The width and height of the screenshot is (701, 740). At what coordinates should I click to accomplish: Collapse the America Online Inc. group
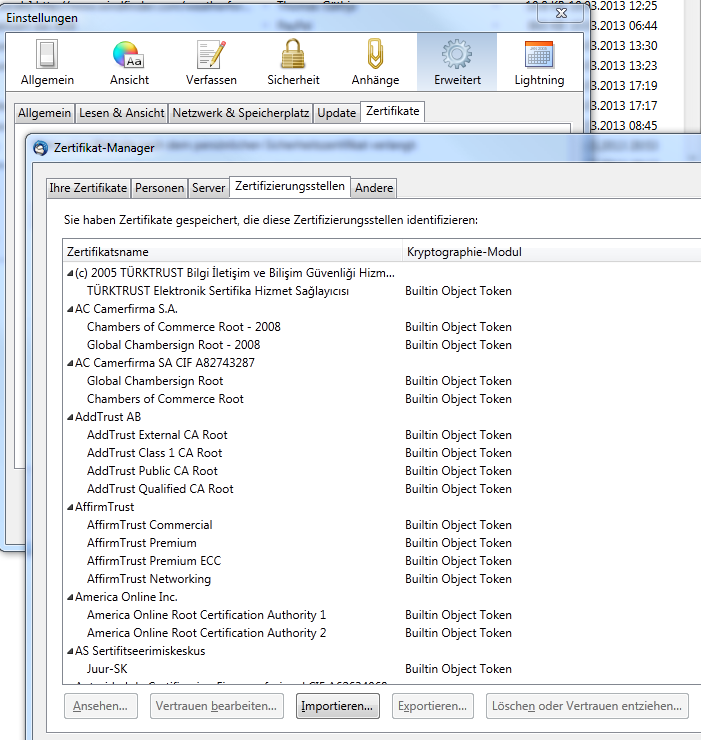pos(70,597)
